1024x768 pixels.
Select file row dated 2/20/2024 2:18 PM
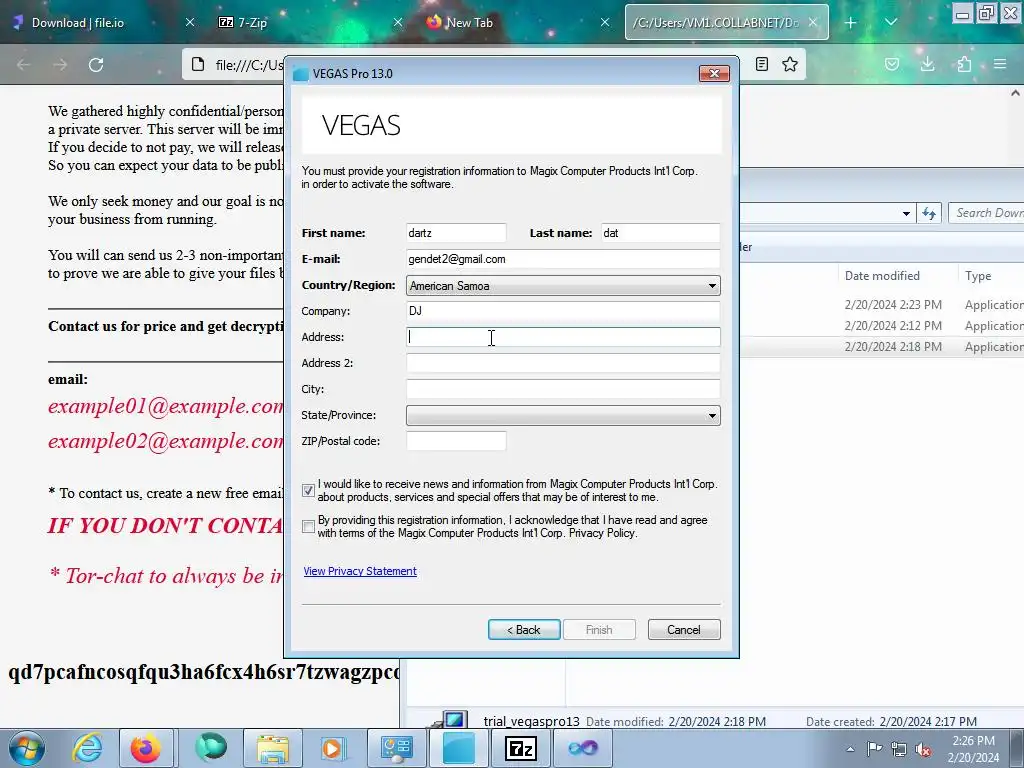click(882, 347)
